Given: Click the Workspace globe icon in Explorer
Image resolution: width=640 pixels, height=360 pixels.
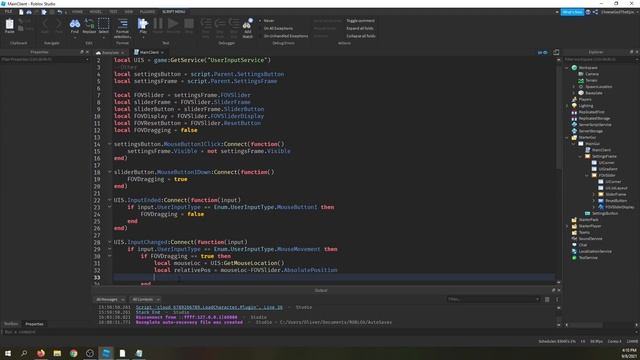Looking at the screenshot, I should (x=574, y=67).
